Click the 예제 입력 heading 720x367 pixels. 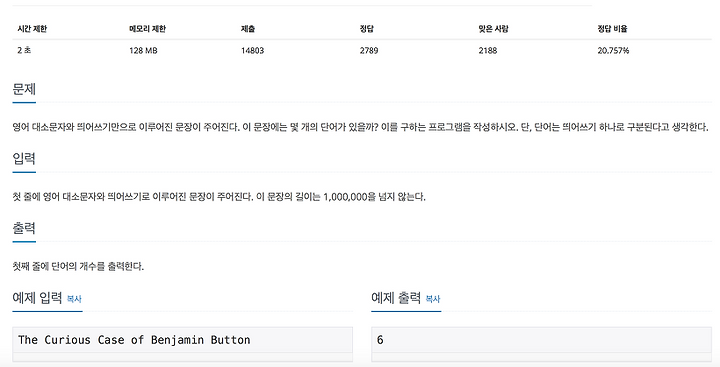[37, 298]
